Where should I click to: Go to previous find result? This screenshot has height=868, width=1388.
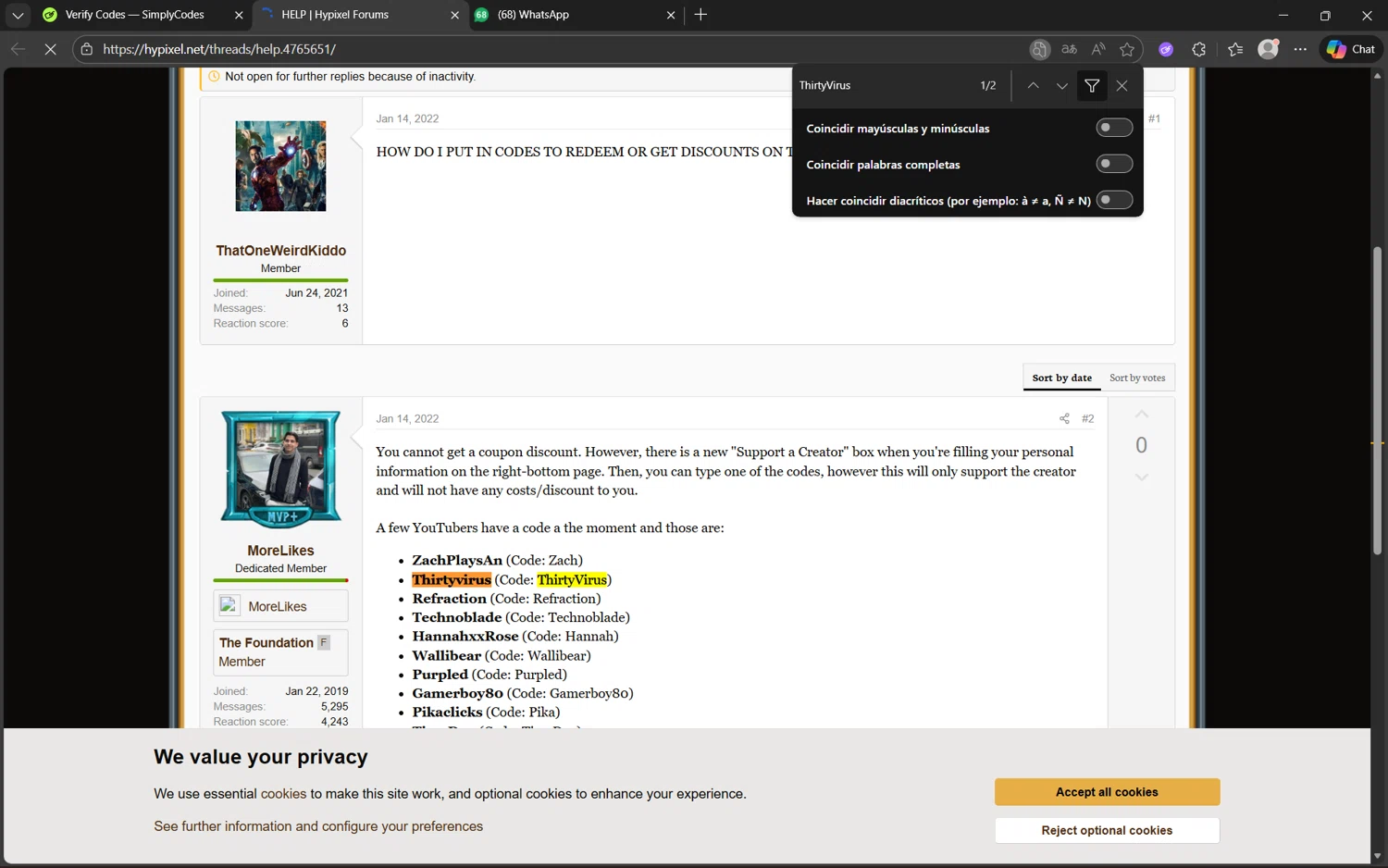tap(1034, 85)
